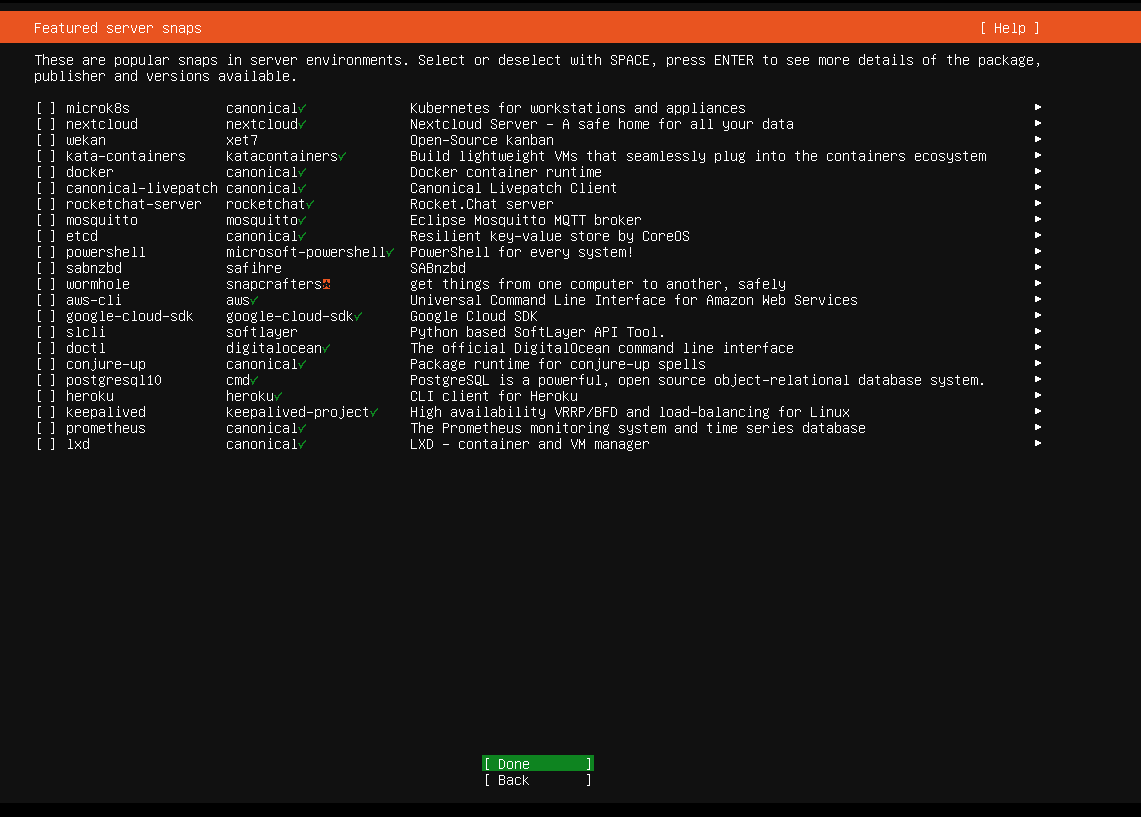Click publisher name 'xet7'

242,140
